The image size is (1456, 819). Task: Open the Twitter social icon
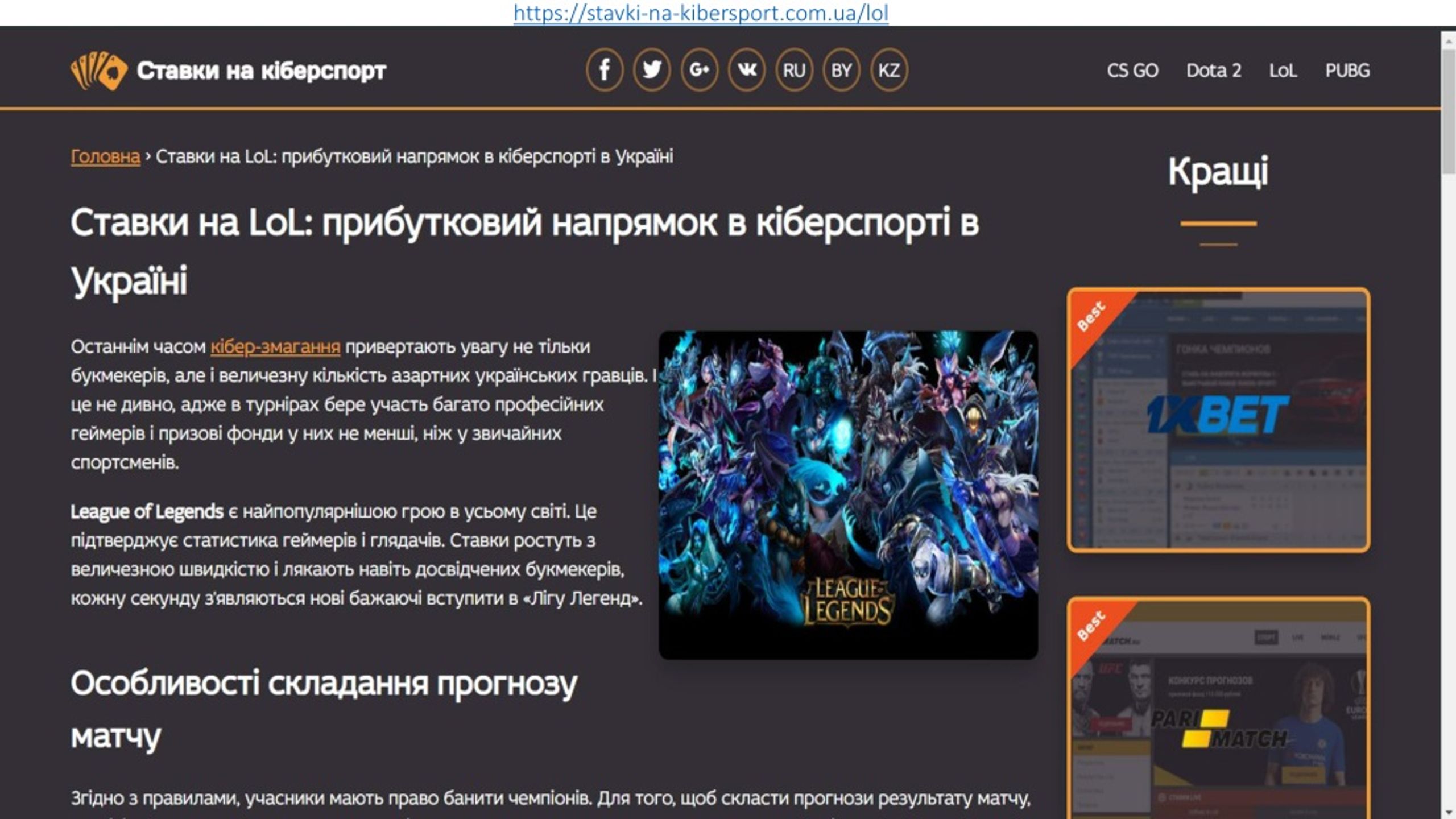[x=652, y=71]
